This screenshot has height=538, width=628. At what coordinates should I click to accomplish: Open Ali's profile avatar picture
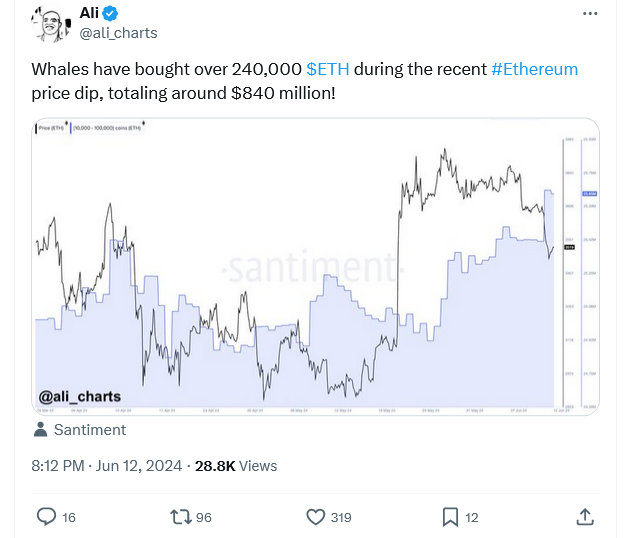tap(51, 23)
